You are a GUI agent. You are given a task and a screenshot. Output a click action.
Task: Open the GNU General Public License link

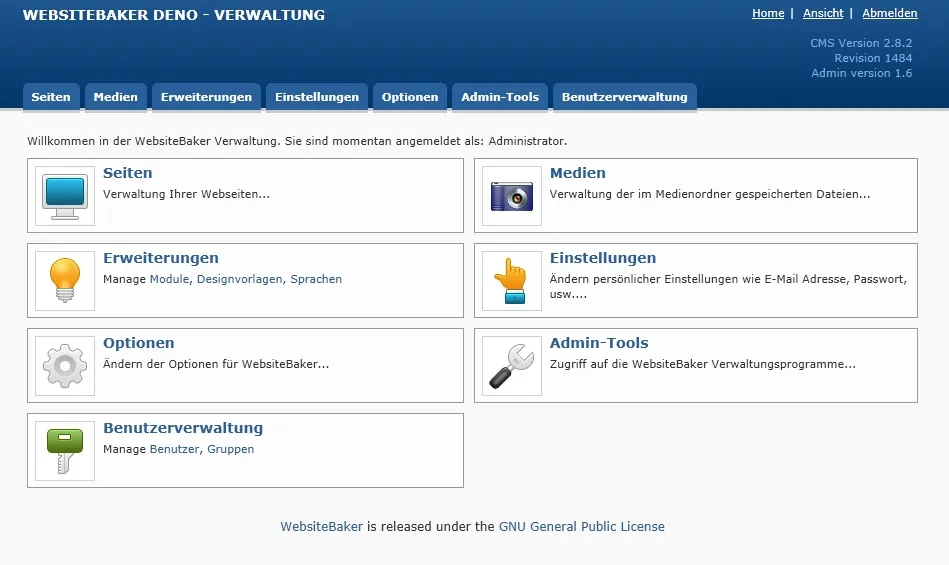tap(582, 526)
